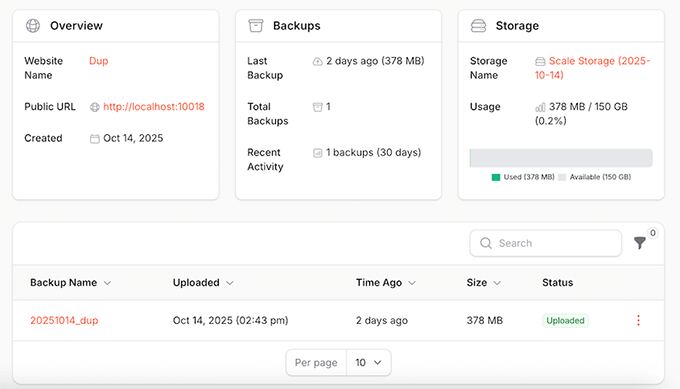Image resolution: width=680 pixels, height=389 pixels.
Task: Sort by Time Ago column chevron
Action: pos(412,283)
